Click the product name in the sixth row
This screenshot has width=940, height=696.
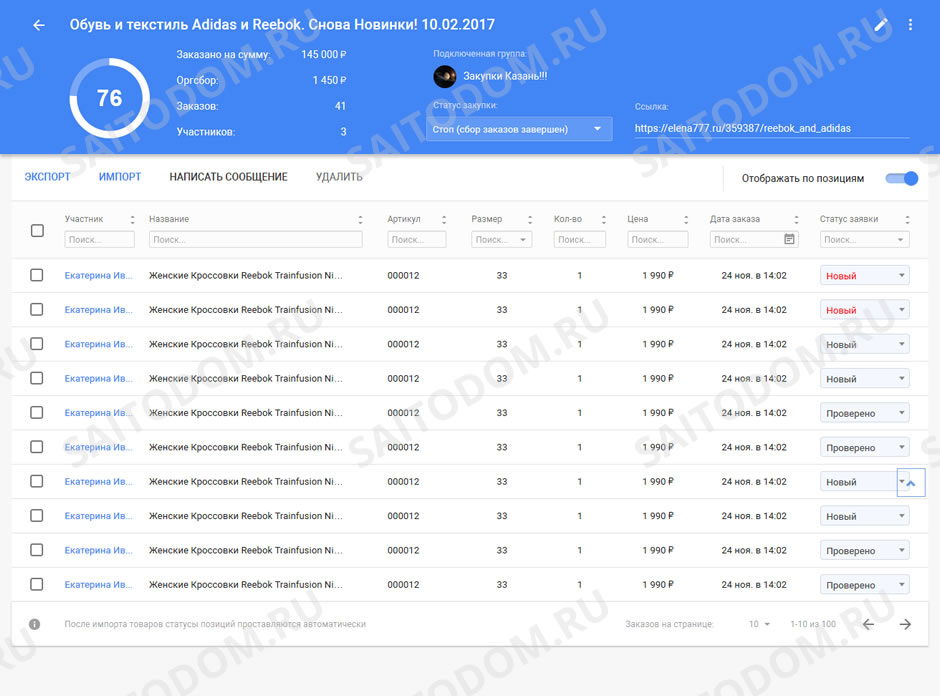(x=246, y=447)
